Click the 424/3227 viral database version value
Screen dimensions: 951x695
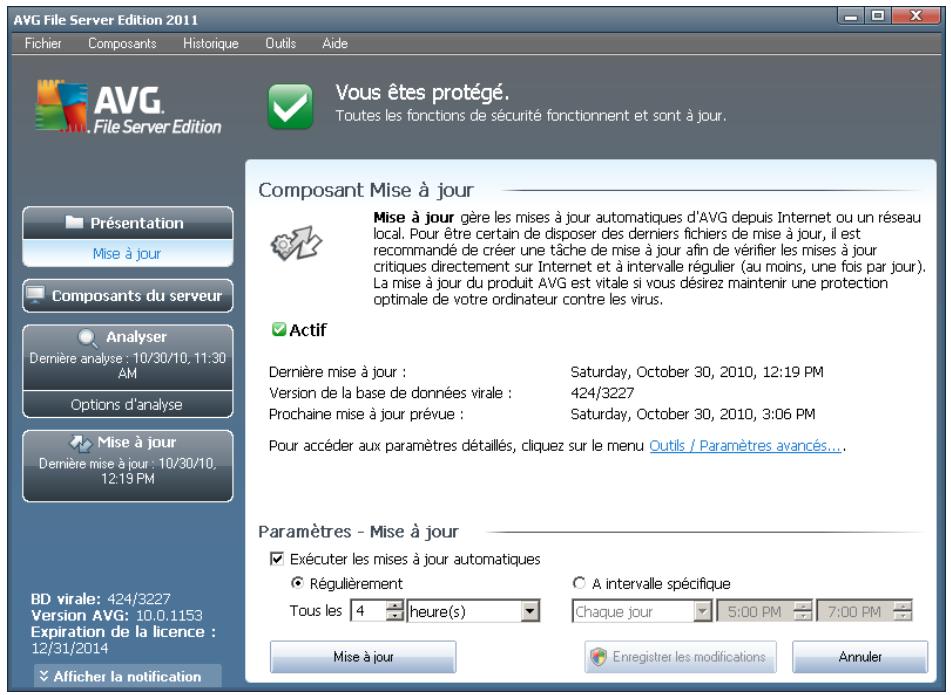(x=602, y=393)
